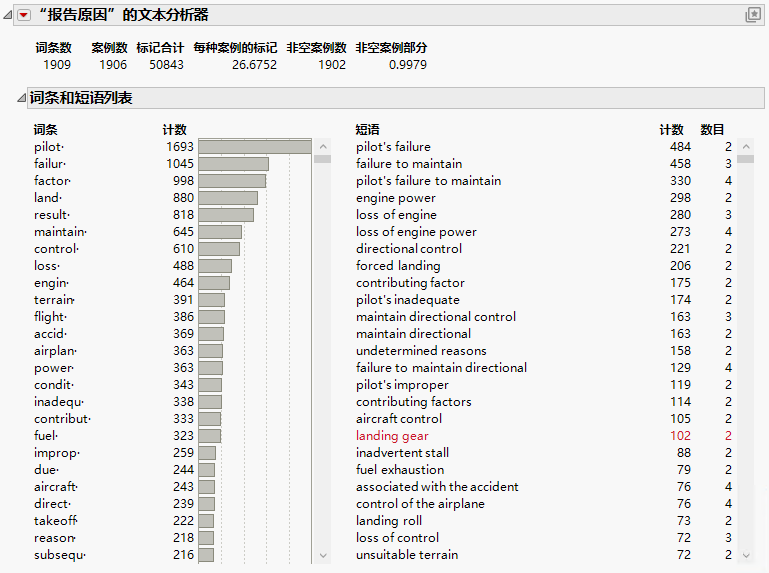Collapse the 词条和短语列表 section

22,98
